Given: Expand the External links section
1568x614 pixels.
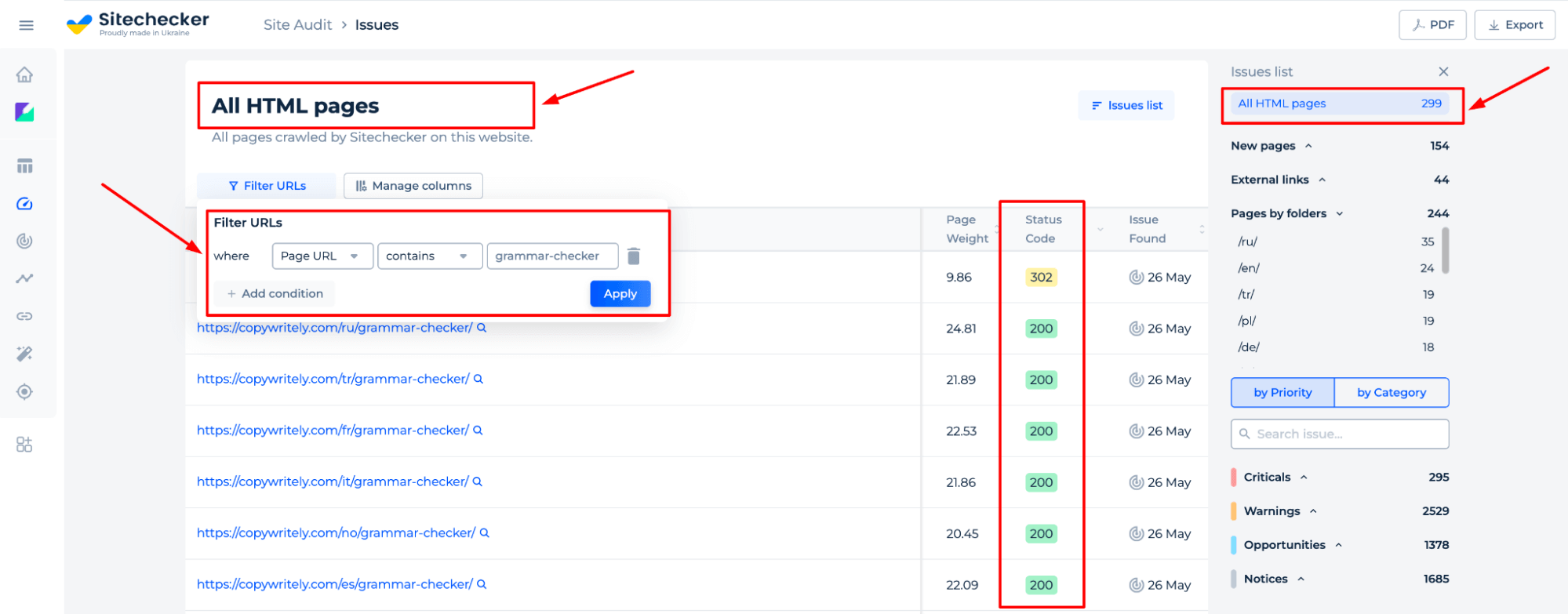Looking at the screenshot, I should click(1322, 180).
